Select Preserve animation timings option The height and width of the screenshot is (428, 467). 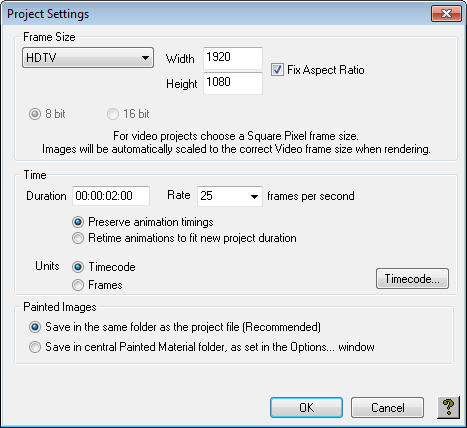click(78, 222)
